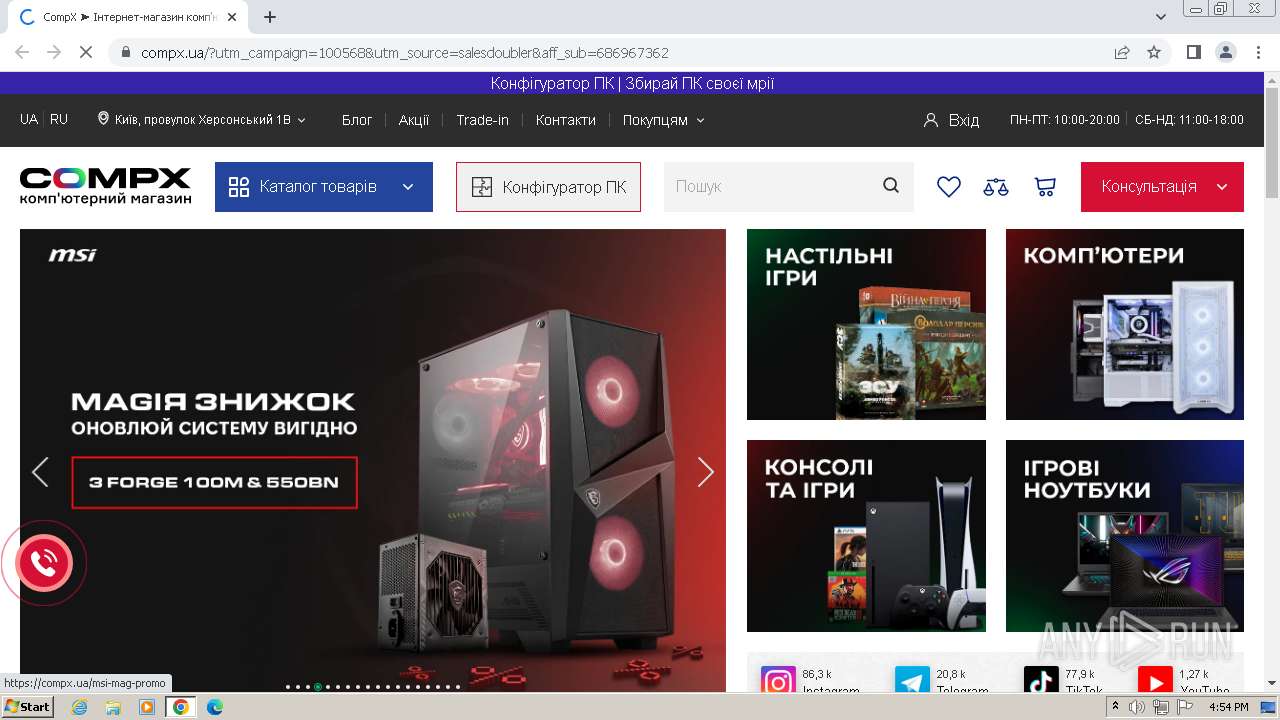Select the active green carousel dot

[318, 687]
